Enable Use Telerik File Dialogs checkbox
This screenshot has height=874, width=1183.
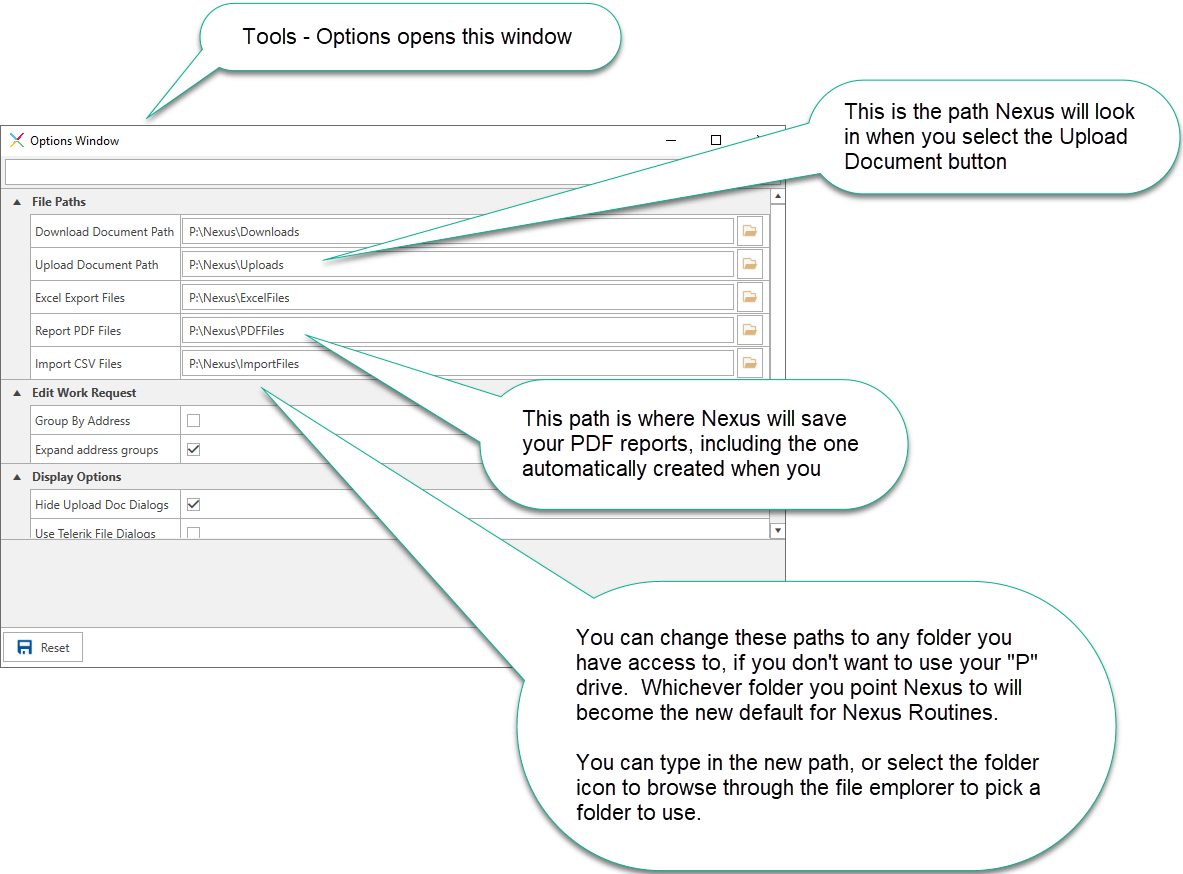(194, 533)
